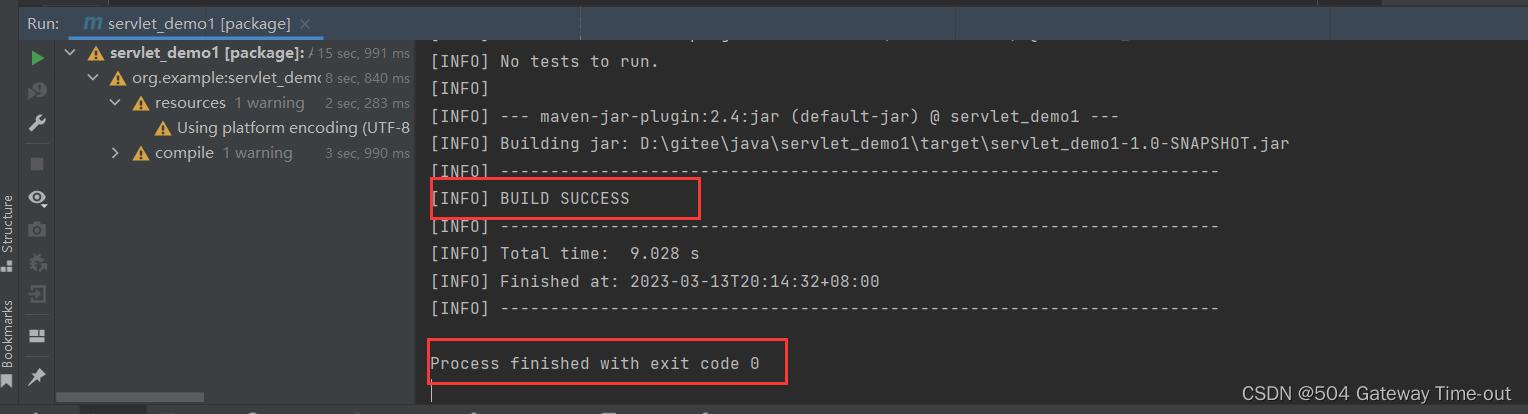Image resolution: width=1528 pixels, height=414 pixels.
Task: Toggle the eye Show options icon
Action: (37, 197)
